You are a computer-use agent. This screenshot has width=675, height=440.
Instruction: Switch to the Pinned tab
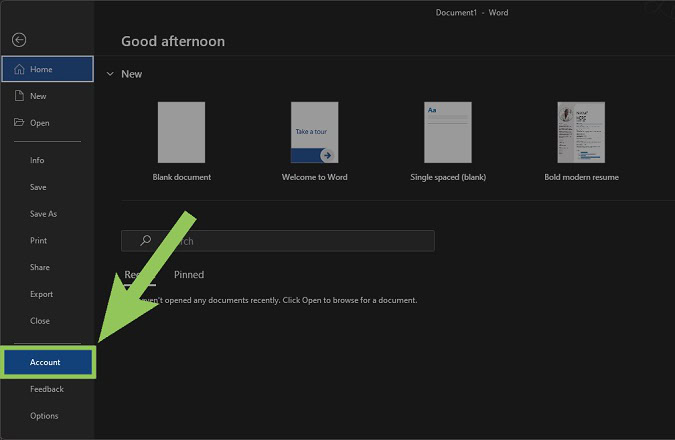[189, 275]
